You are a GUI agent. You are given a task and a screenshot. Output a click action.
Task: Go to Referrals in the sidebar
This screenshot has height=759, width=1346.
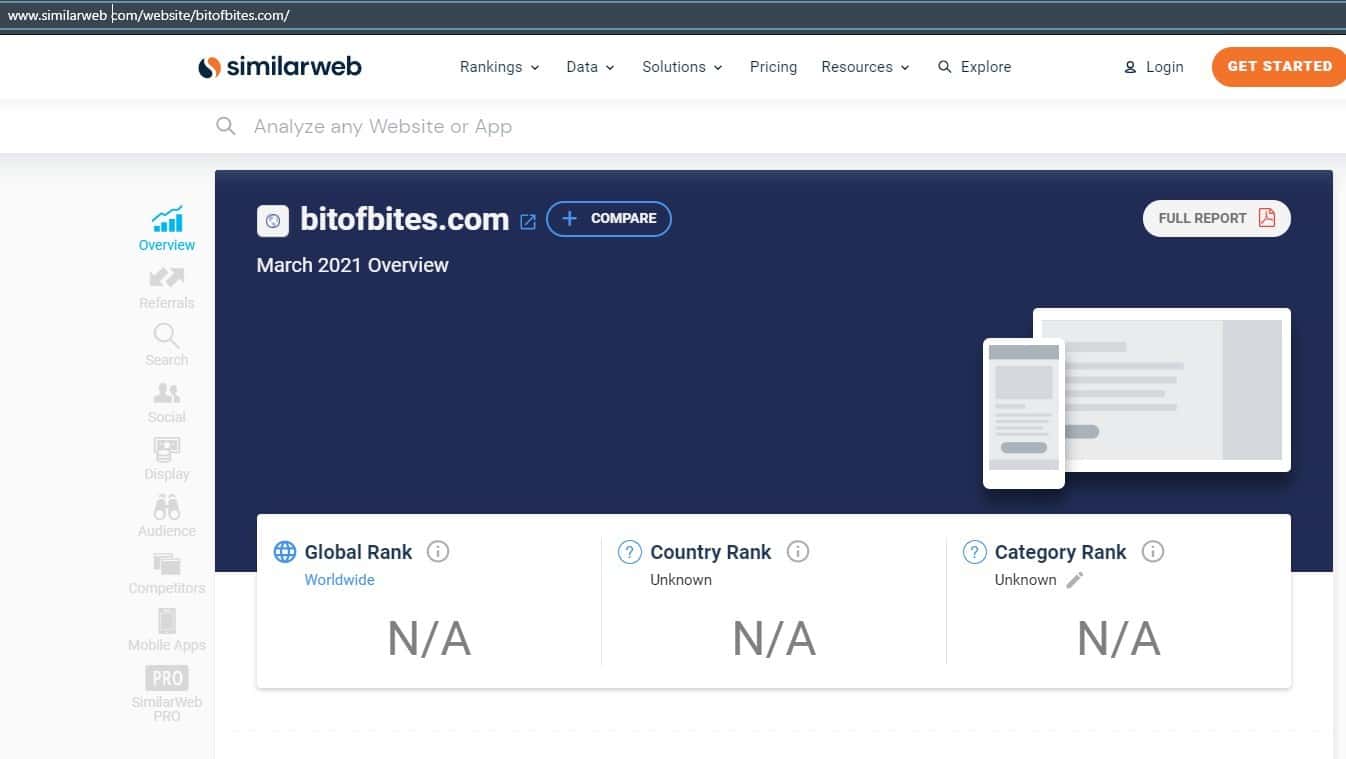click(x=167, y=288)
